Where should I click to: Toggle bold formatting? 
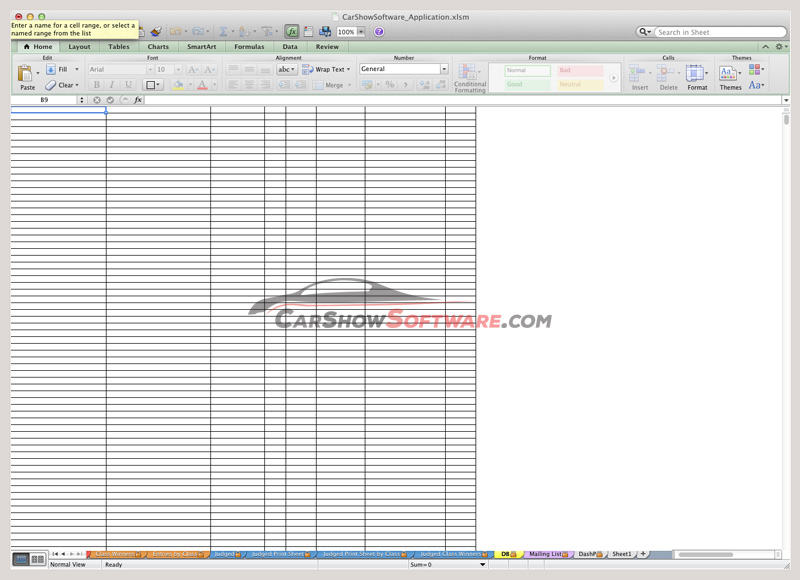(x=95, y=83)
